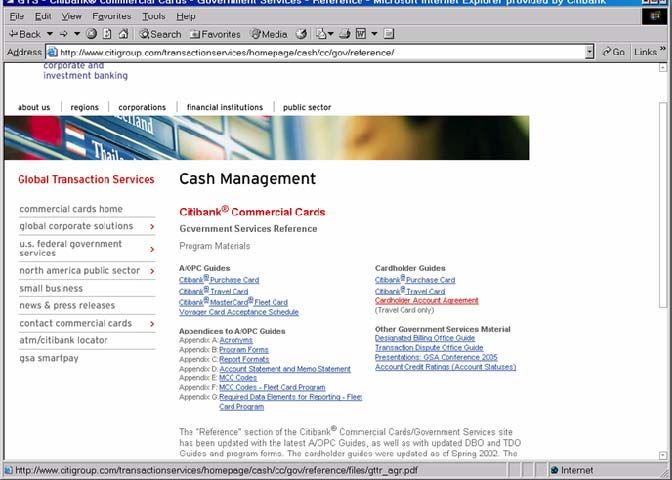This screenshot has width=672, height=480.
Task: Go to commercial cards home
Action: pos(71,209)
